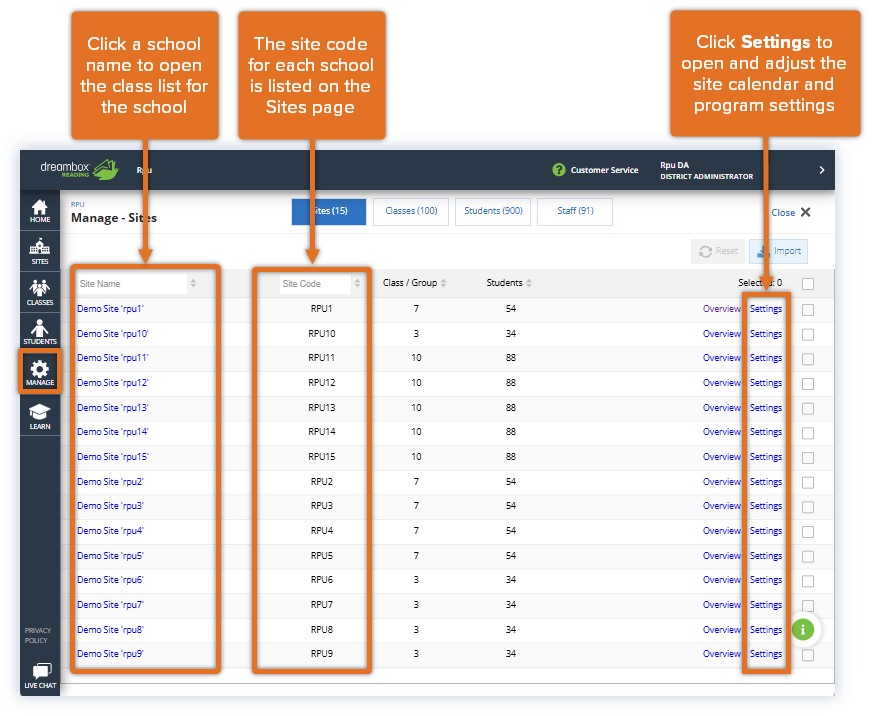
Task: Open Demo Site 'rpu10' link
Action: pos(113,334)
